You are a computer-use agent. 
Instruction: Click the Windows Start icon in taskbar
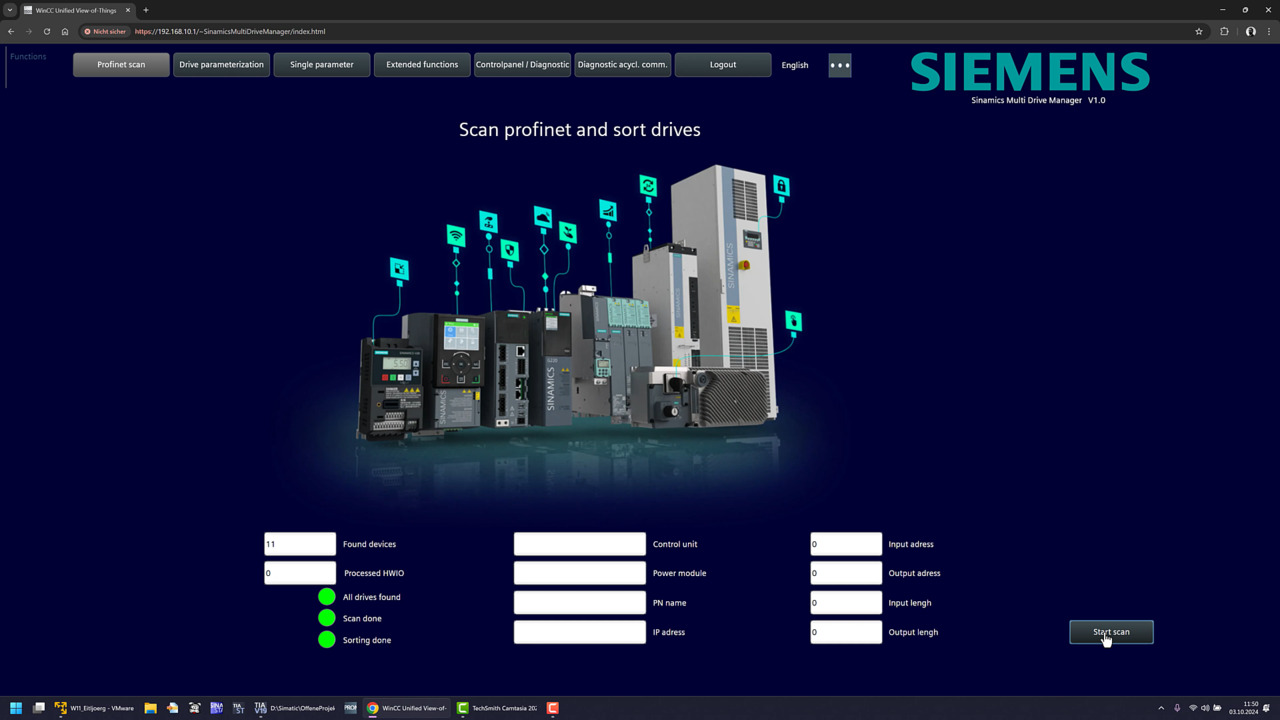click(x=16, y=708)
